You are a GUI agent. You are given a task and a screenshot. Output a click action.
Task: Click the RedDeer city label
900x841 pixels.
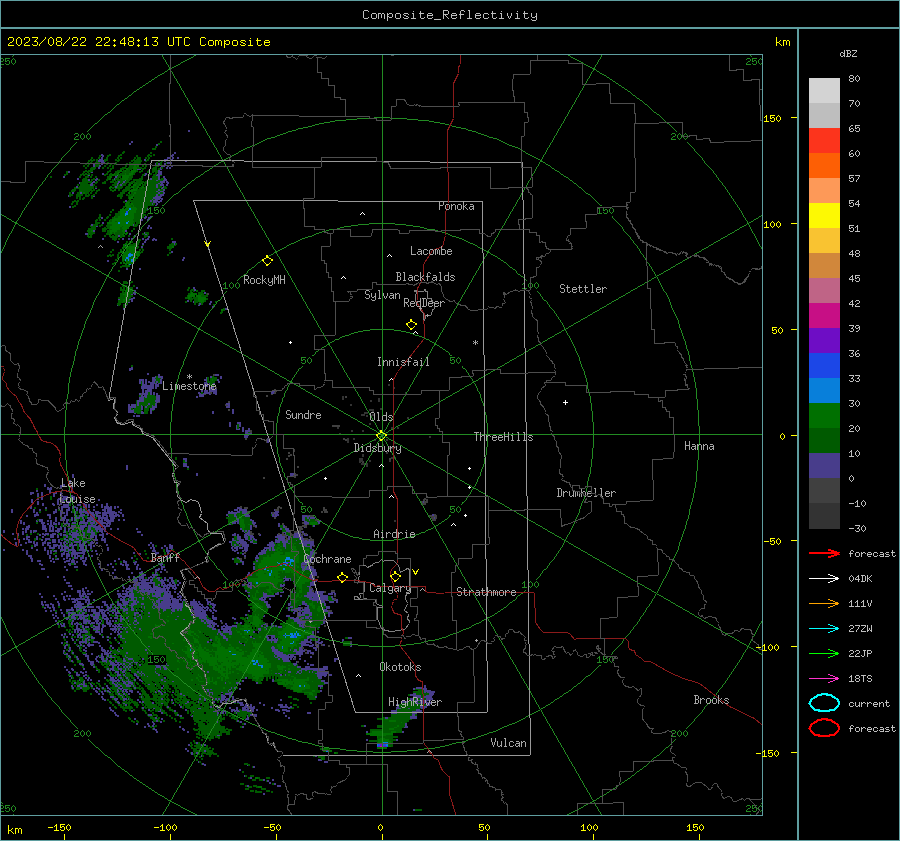pyautogui.click(x=424, y=303)
